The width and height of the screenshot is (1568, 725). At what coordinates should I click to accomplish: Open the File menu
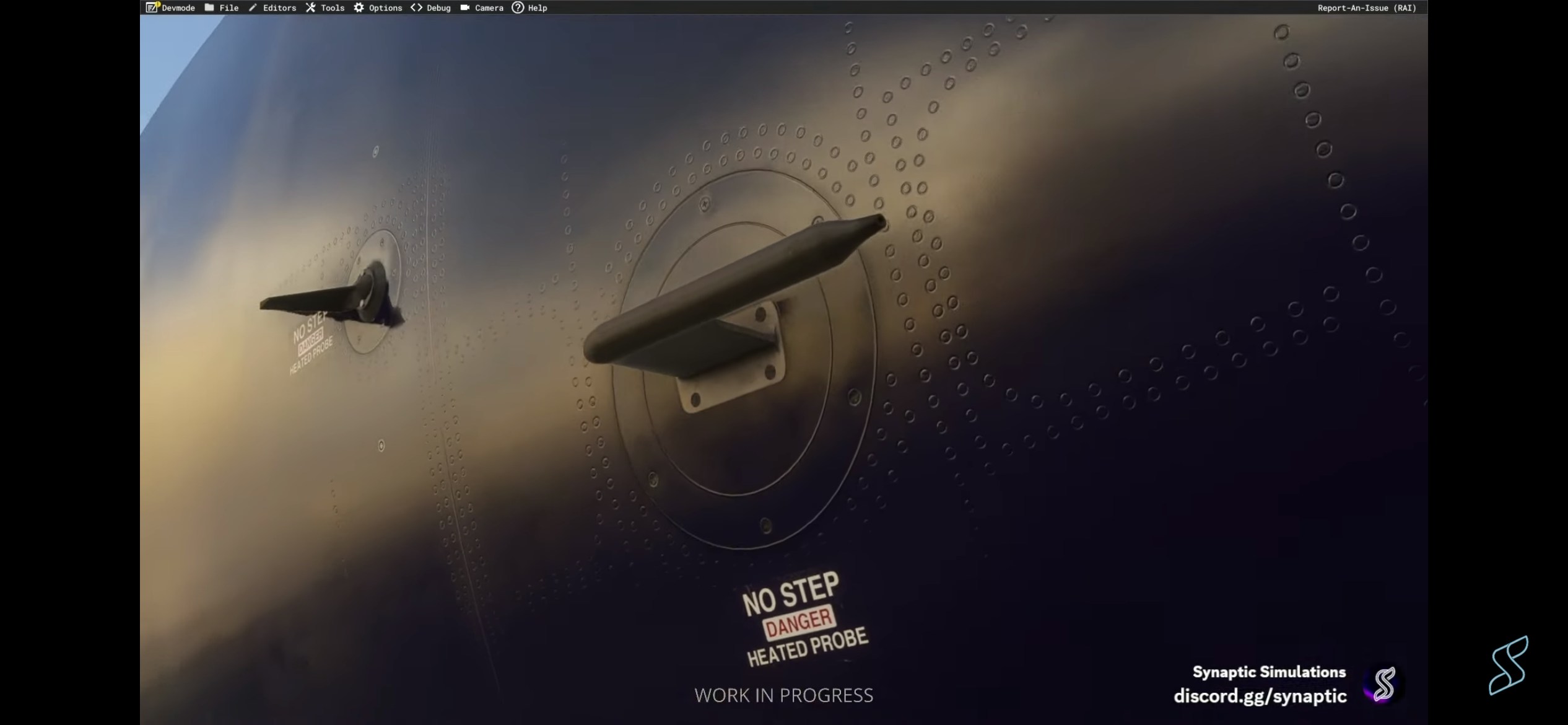coord(229,8)
